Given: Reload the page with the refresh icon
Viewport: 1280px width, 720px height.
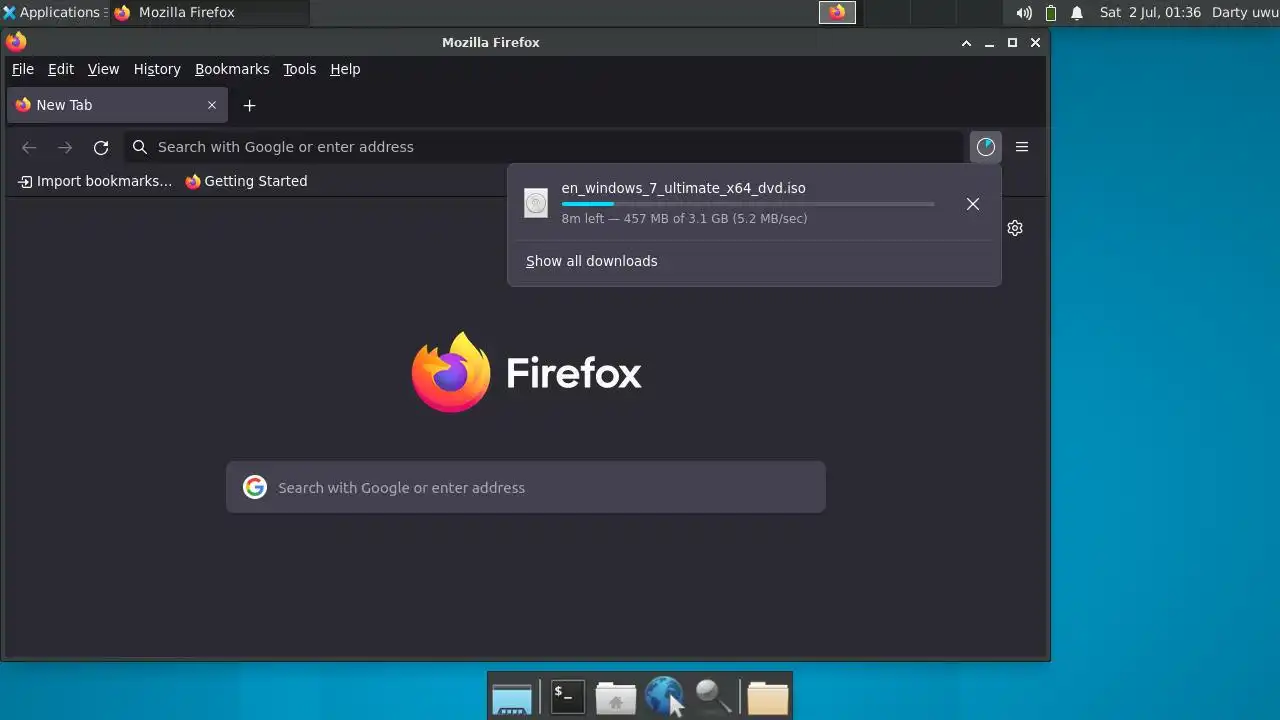Looking at the screenshot, I should tap(101, 147).
